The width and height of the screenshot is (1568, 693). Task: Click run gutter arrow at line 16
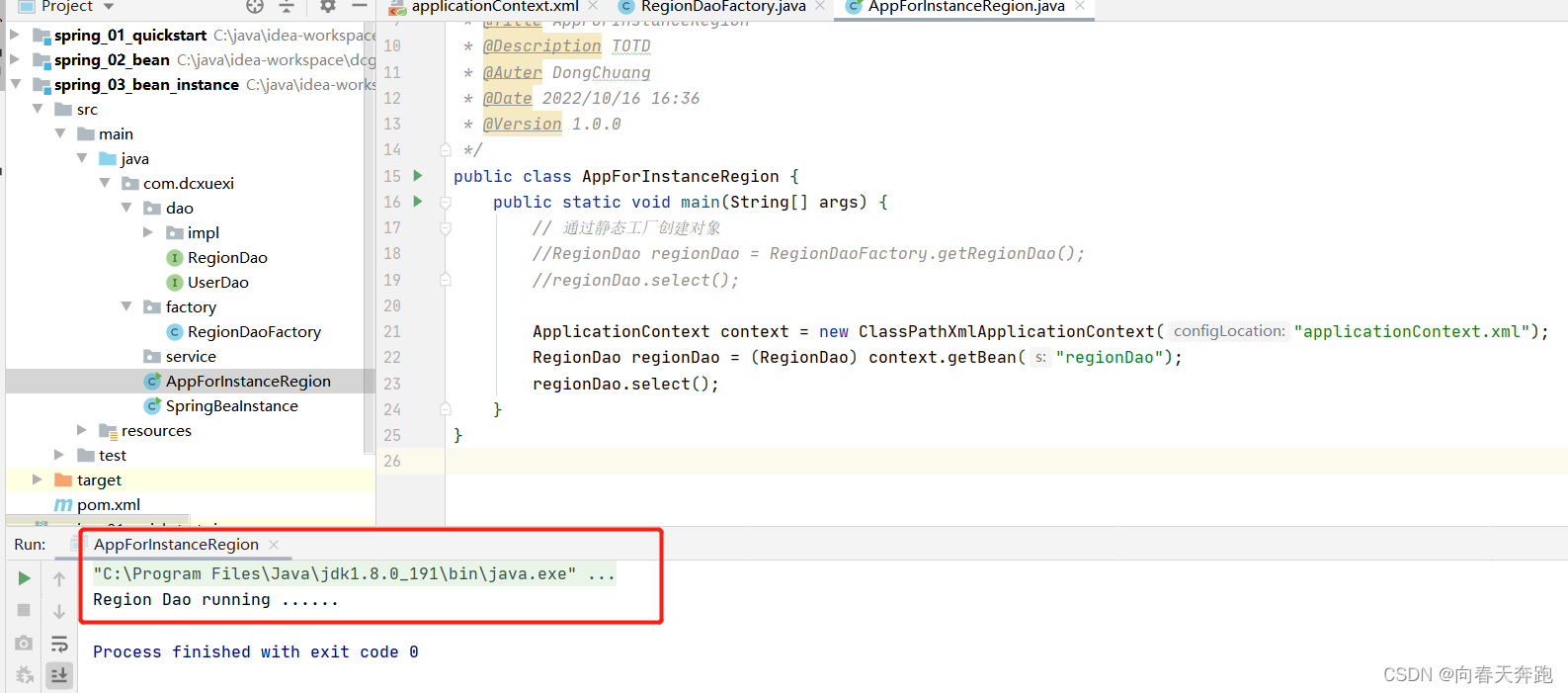[x=418, y=202]
